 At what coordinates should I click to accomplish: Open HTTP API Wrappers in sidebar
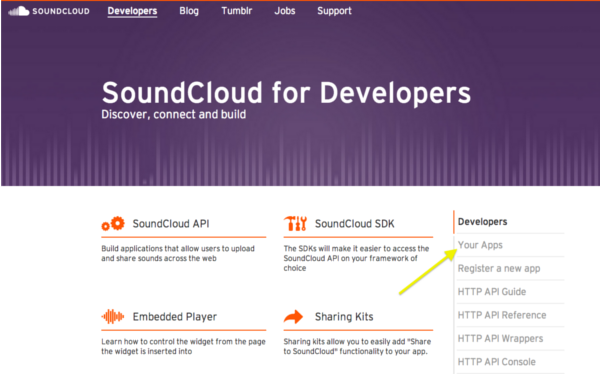(501, 338)
